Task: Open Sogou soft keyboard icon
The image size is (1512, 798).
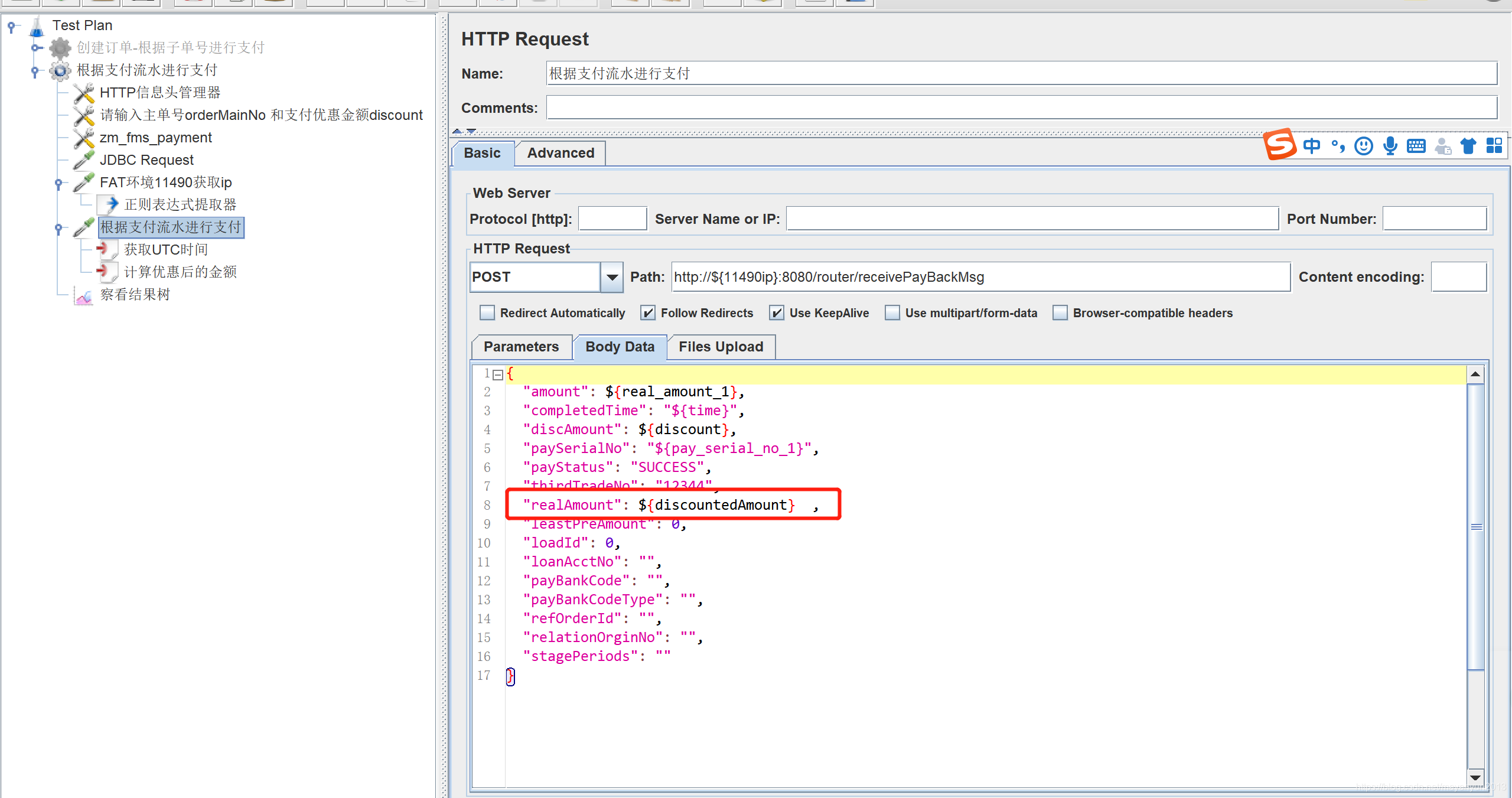Action: point(1416,146)
